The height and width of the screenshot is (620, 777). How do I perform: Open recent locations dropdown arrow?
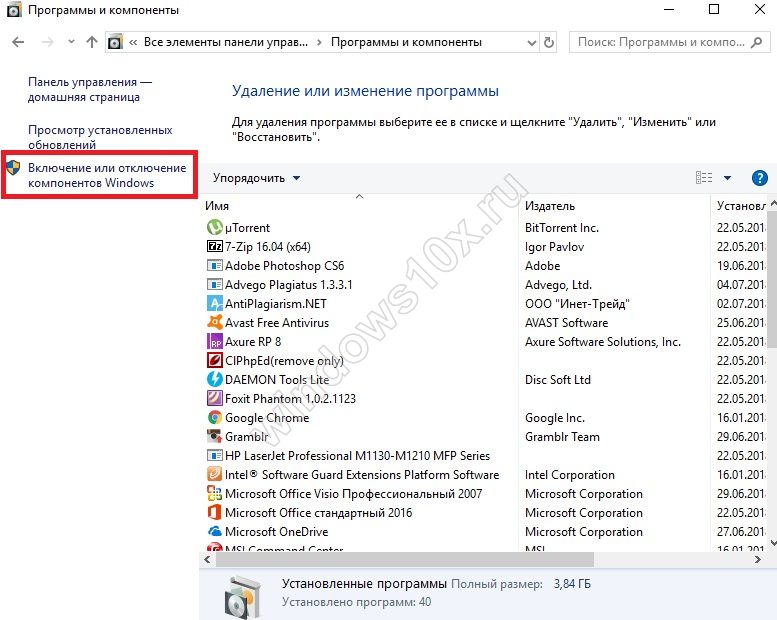coord(71,42)
